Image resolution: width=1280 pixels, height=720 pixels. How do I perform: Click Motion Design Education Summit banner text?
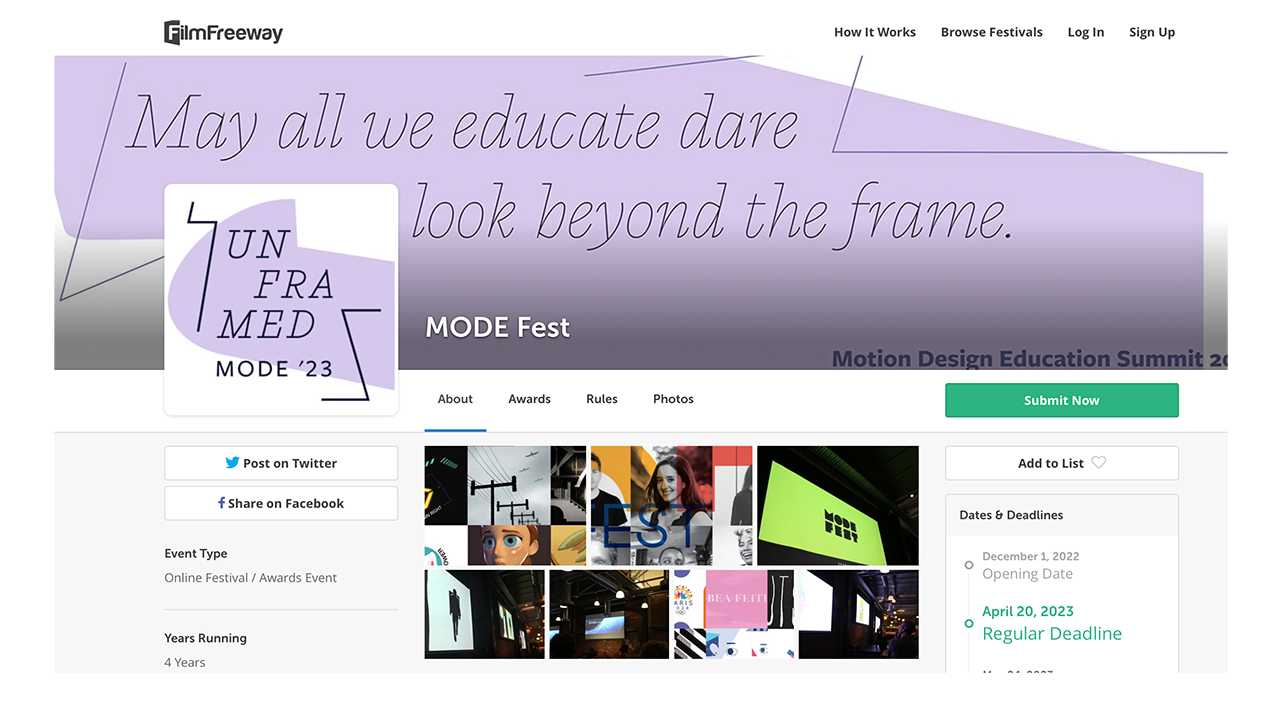pos(1029,358)
